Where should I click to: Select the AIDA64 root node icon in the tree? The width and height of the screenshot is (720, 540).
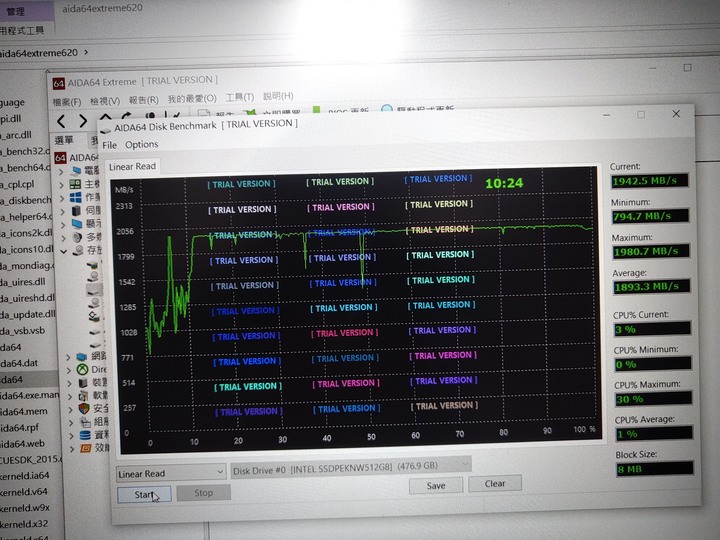click(x=60, y=158)
